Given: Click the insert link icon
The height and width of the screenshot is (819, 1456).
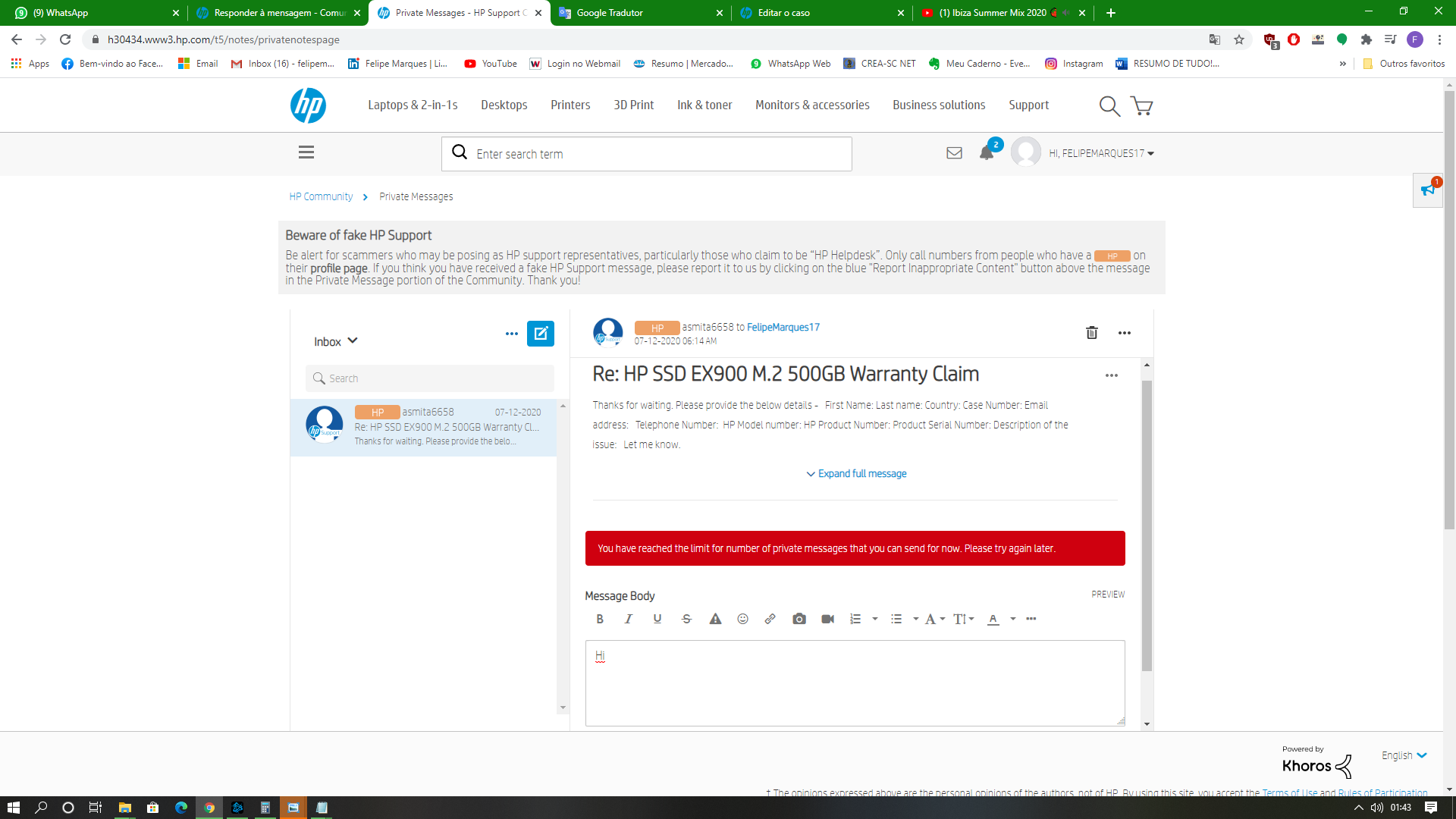Looking at the screenshot, I should [770, 619].
